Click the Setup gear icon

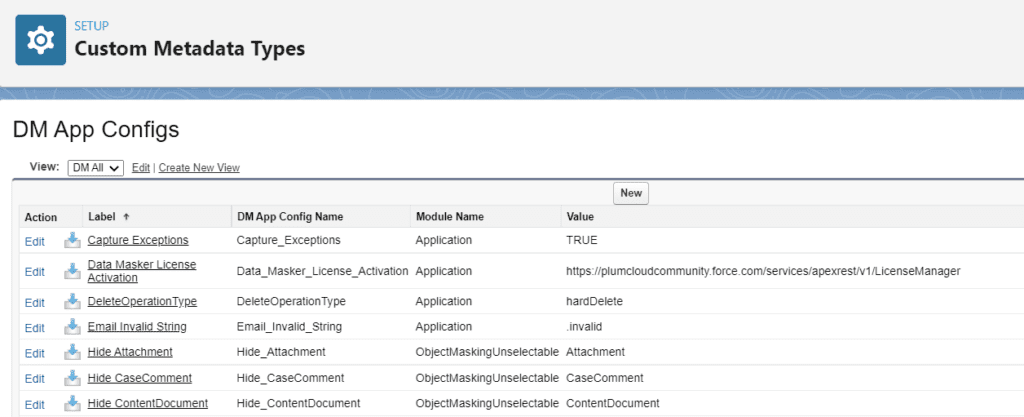pos(40,39)
